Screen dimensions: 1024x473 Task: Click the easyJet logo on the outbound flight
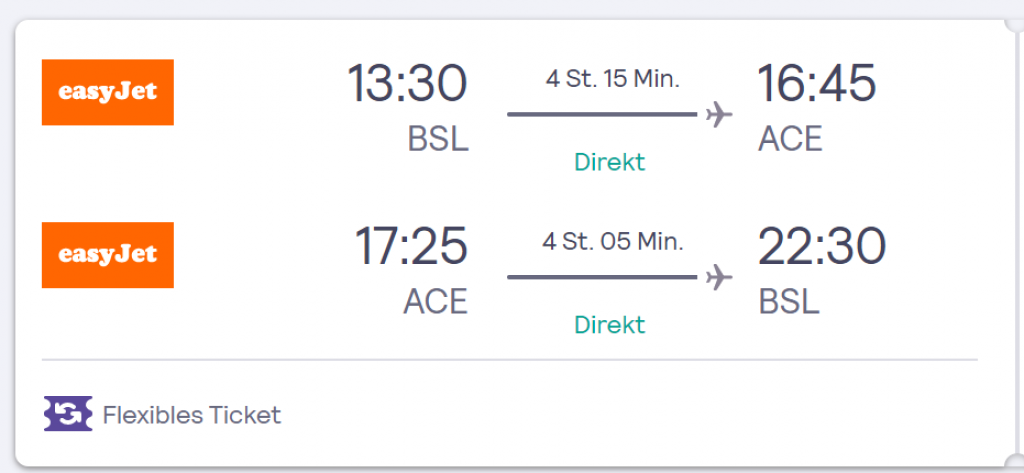[x=107, y=92]
